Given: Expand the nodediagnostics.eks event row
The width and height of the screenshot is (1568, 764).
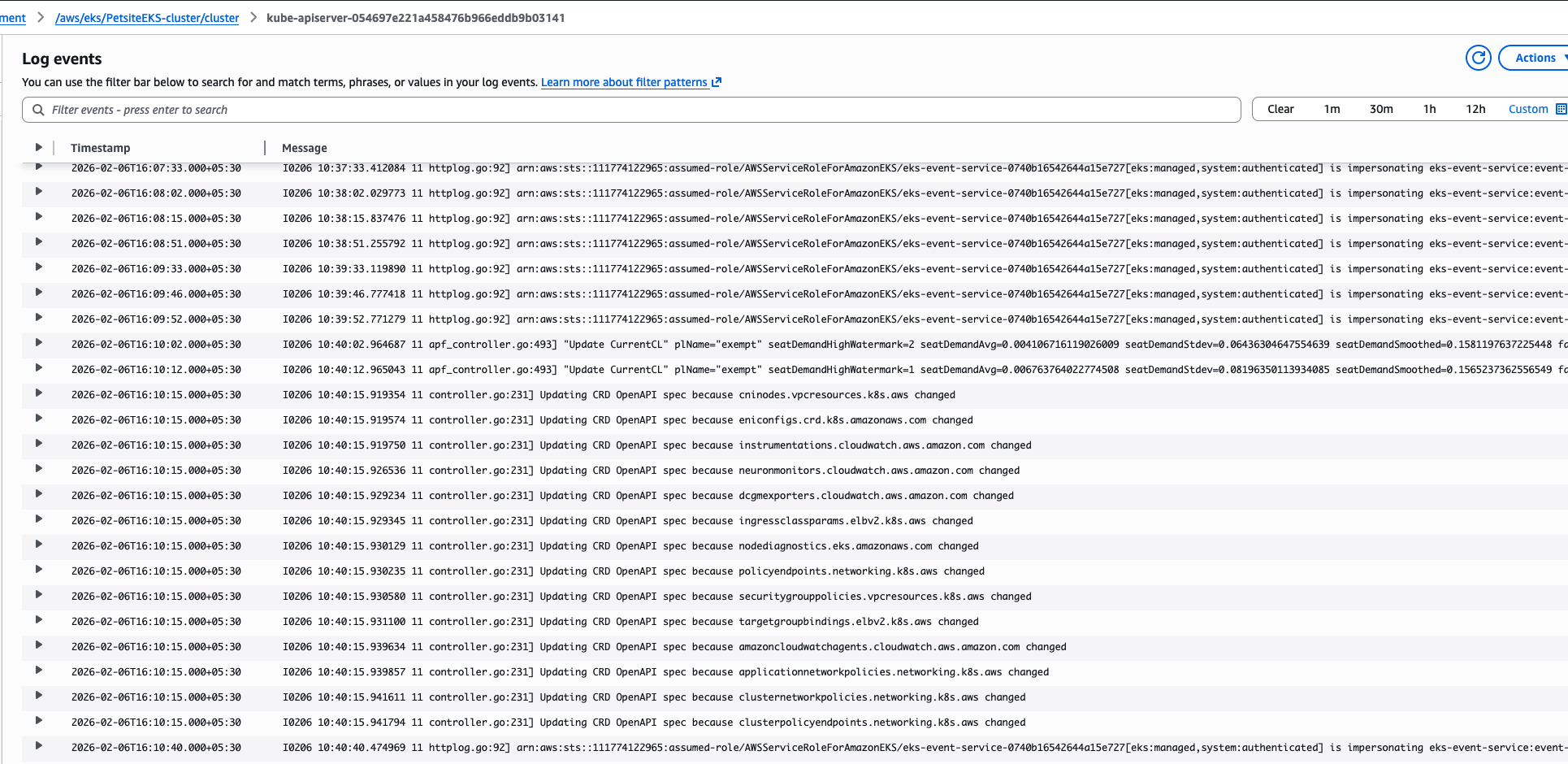Looking at the screenshot, I should pyautogui.click(x=38, y=545).
